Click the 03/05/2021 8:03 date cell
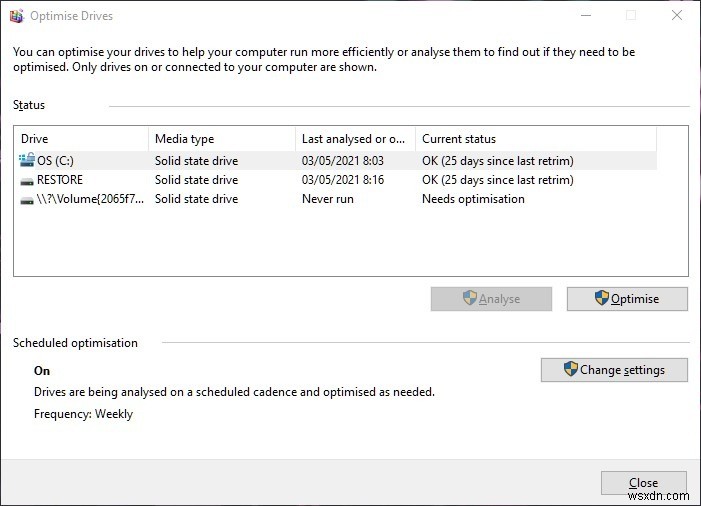This screenshot has width=701, height=506. click(343, 161)
